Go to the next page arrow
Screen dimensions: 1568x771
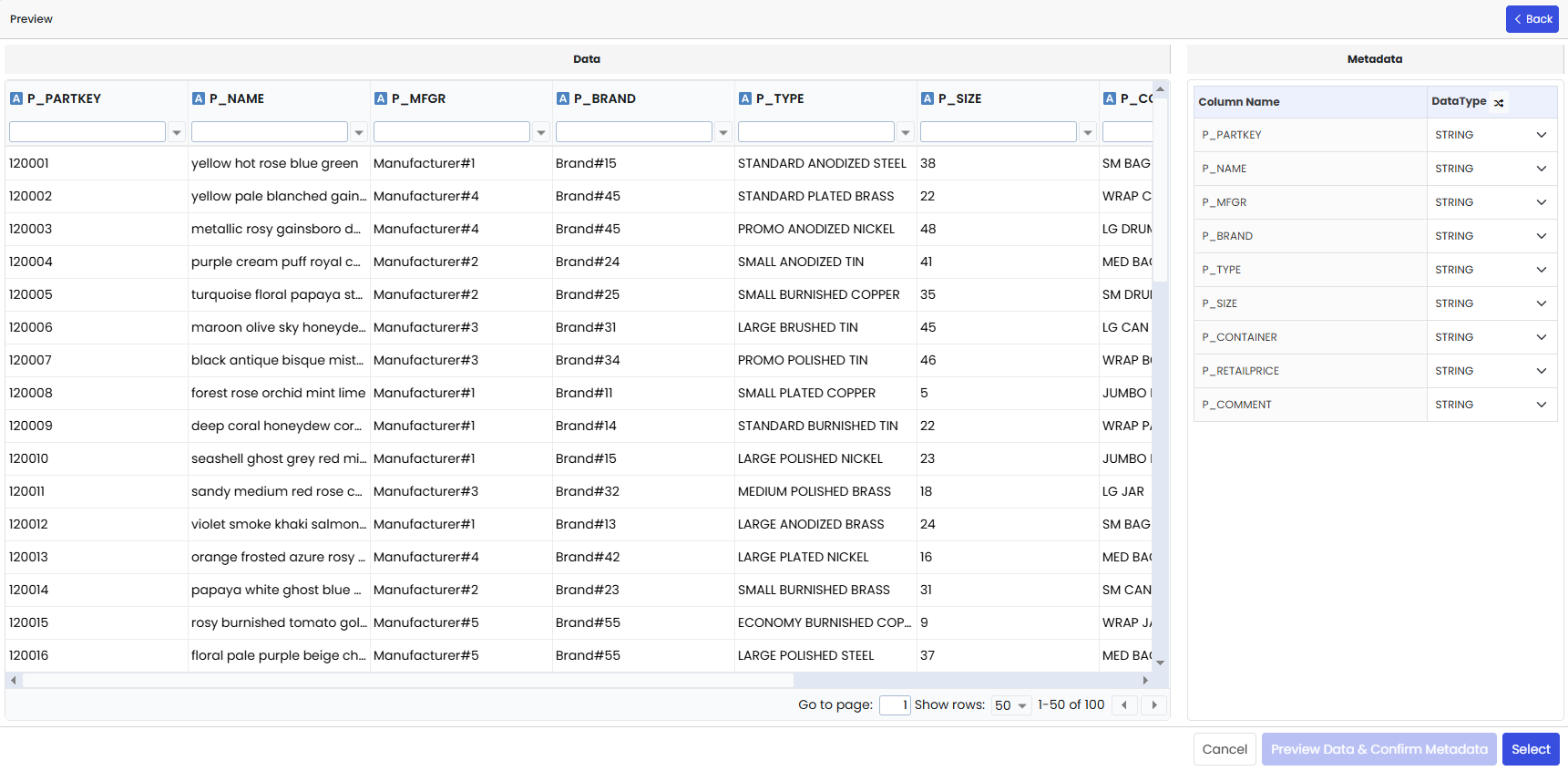tap(1154, 705)
